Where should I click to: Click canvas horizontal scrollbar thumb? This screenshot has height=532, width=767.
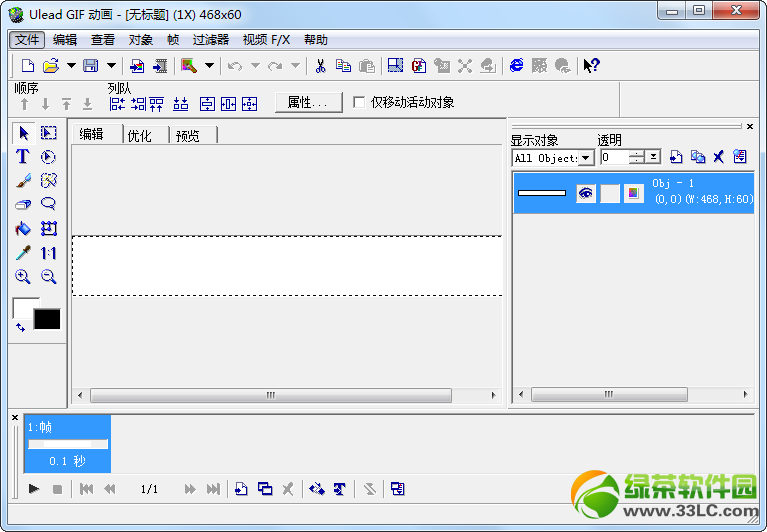click(271, 395)
